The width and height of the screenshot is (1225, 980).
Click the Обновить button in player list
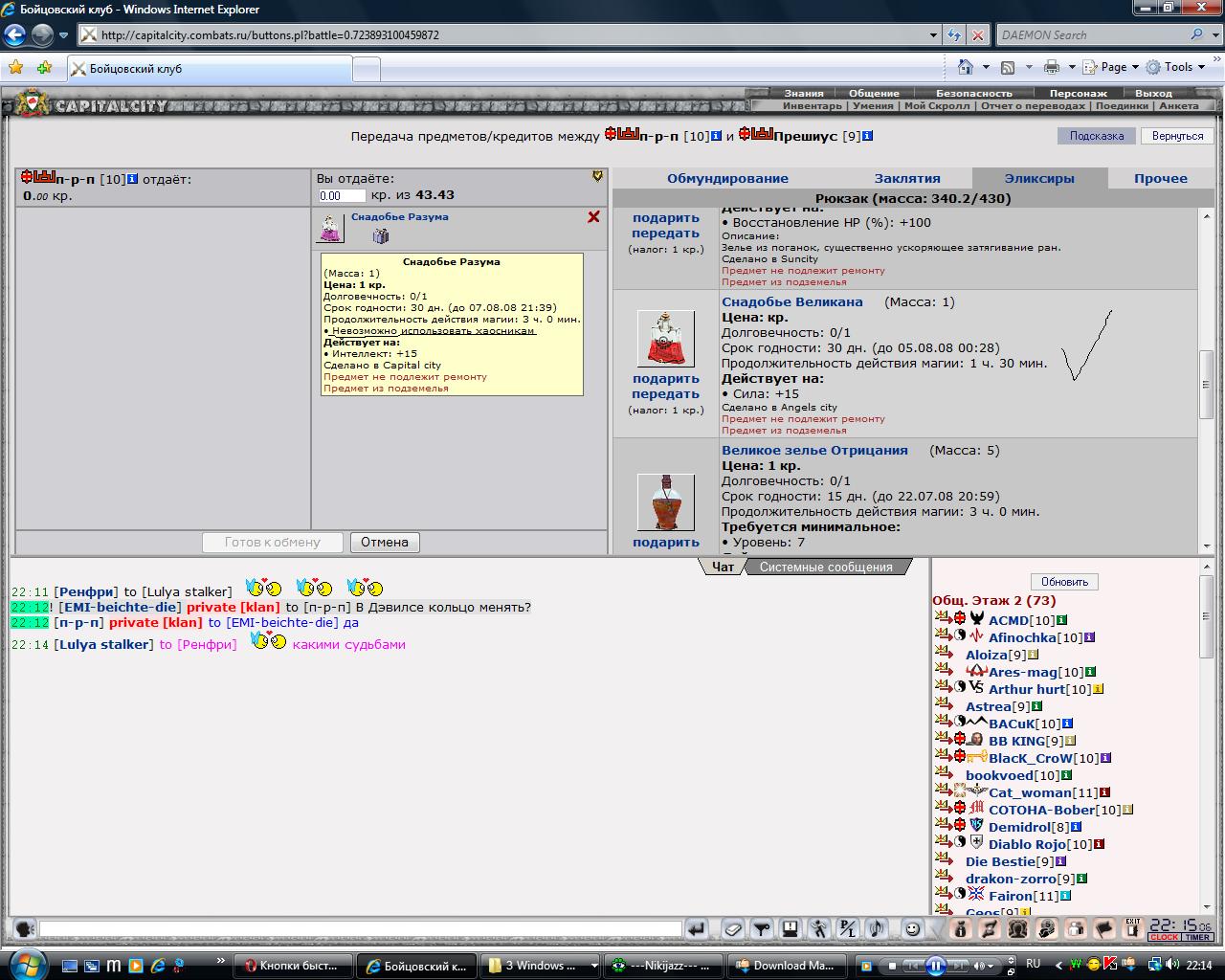tap(1064, 582)
